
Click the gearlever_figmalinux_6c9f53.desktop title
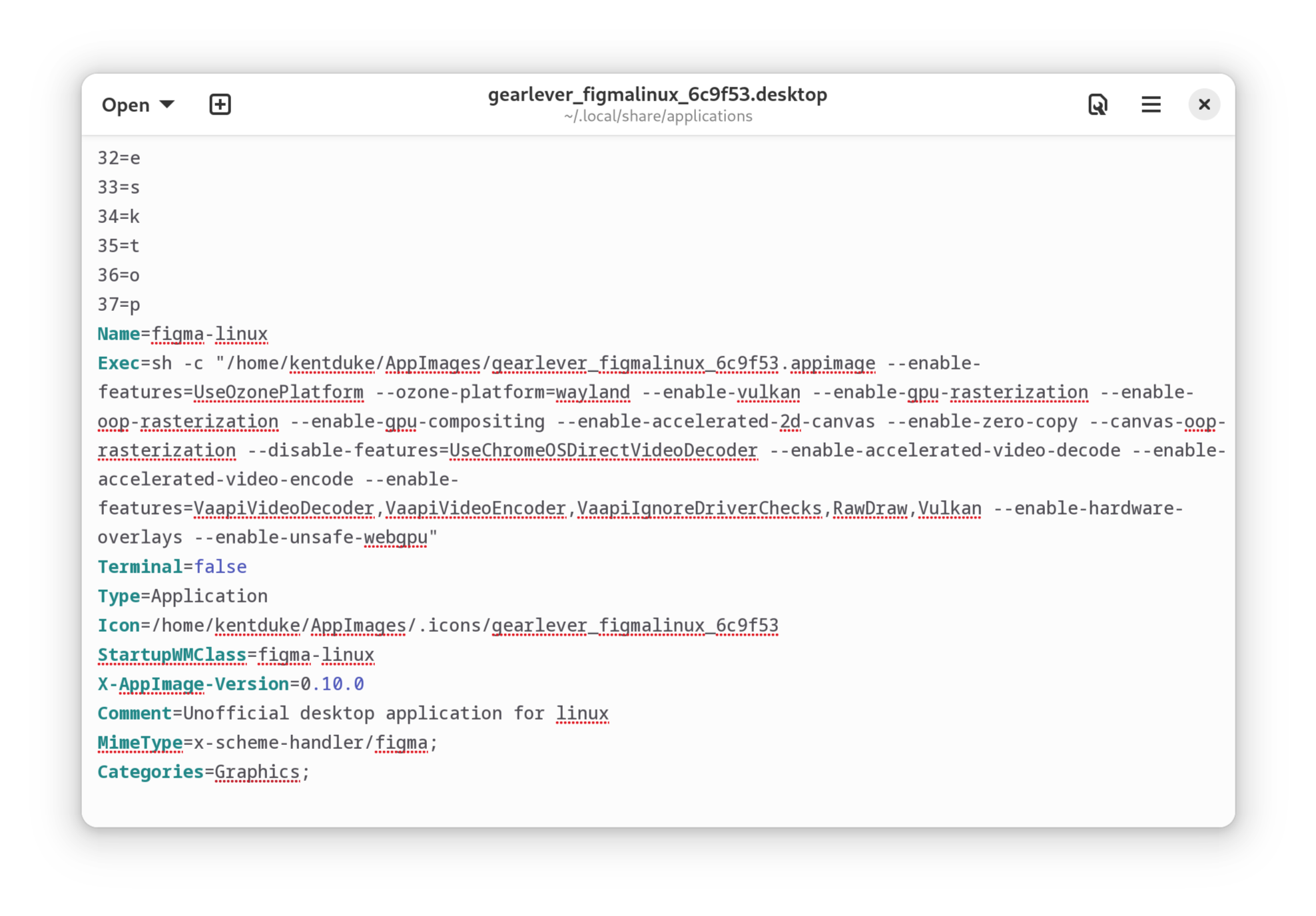[x=657, y=95]
